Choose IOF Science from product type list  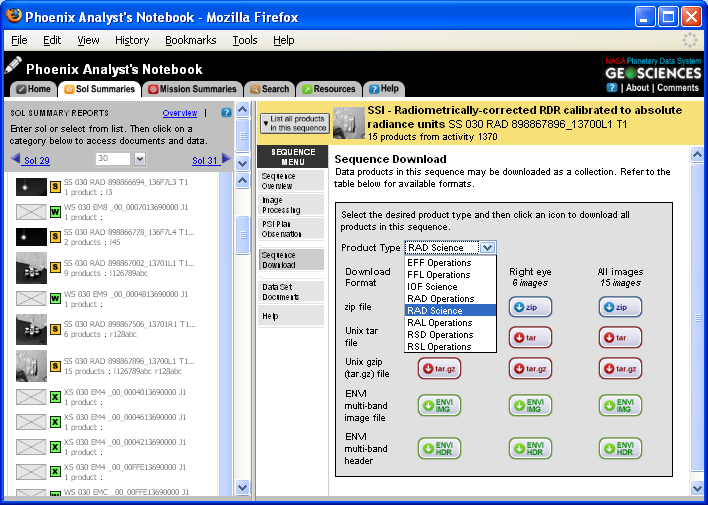[431, 286]
